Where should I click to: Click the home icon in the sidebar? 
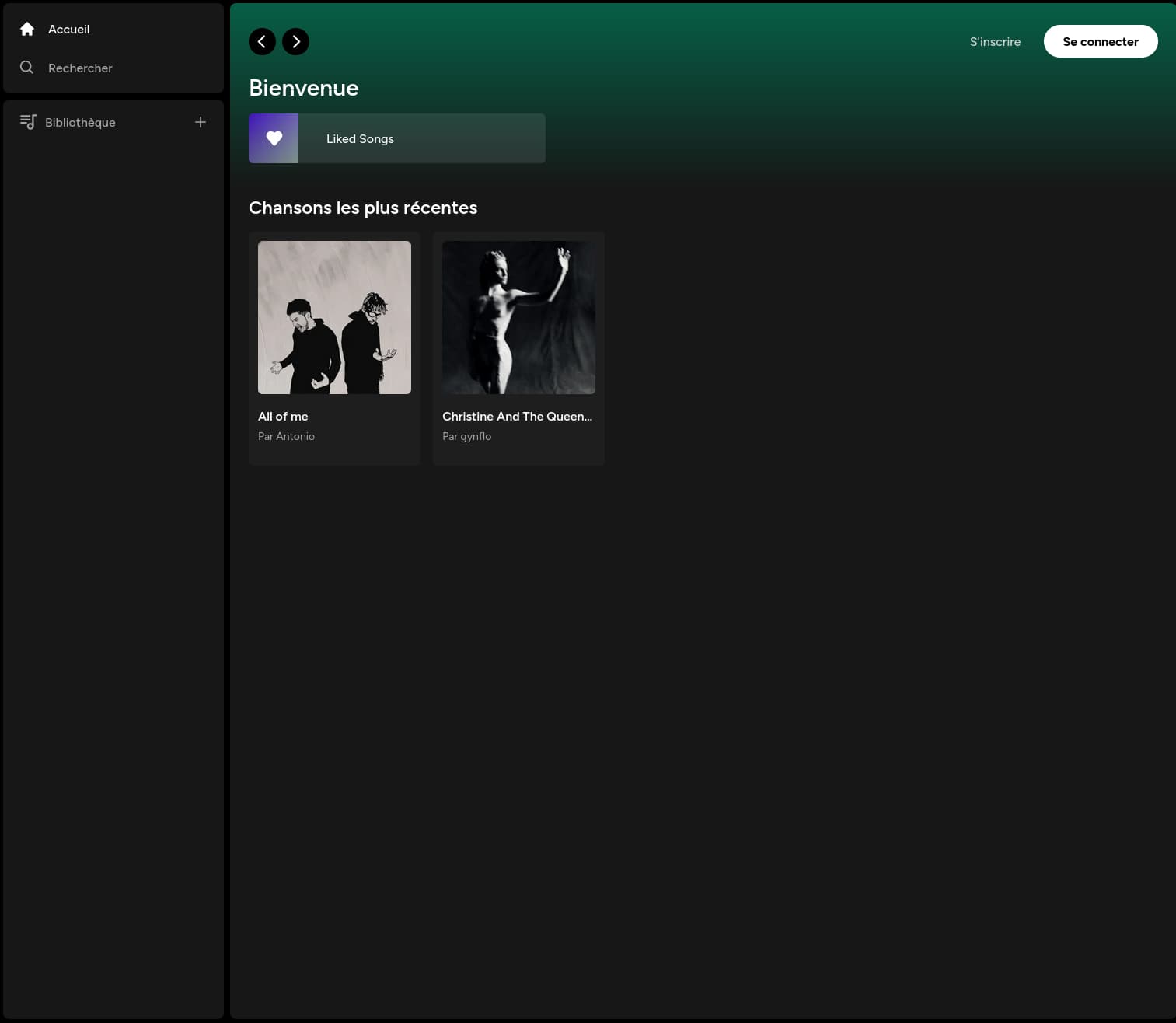26,29
